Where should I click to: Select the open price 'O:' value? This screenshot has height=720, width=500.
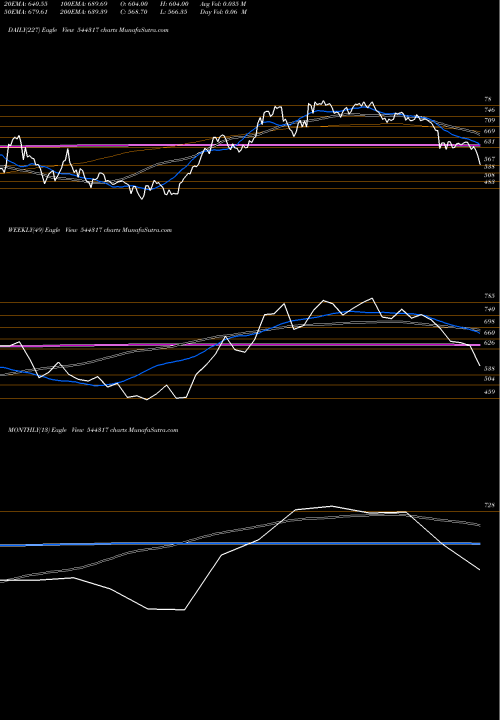coord(134,4)
